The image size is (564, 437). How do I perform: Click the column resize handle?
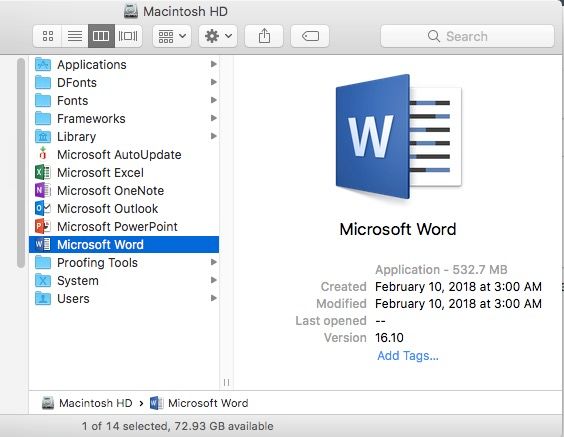226,382
